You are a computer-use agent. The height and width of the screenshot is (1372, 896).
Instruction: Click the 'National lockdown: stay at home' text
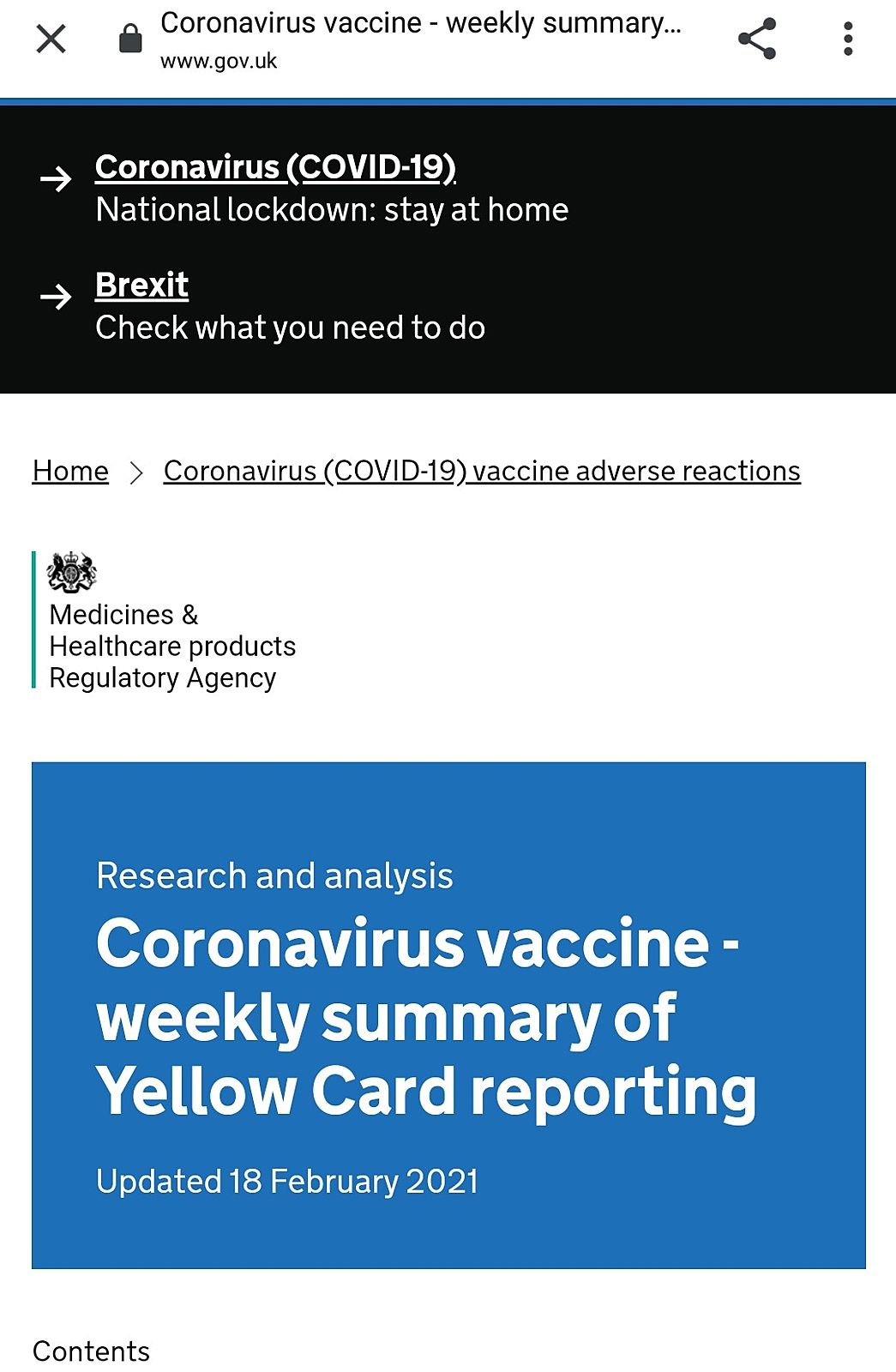click(332, 210)
